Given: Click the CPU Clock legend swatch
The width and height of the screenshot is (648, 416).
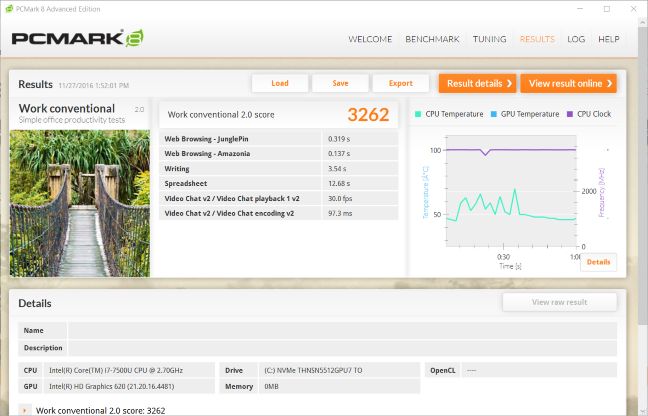Looking at the screenshot, I should point(571,114).
